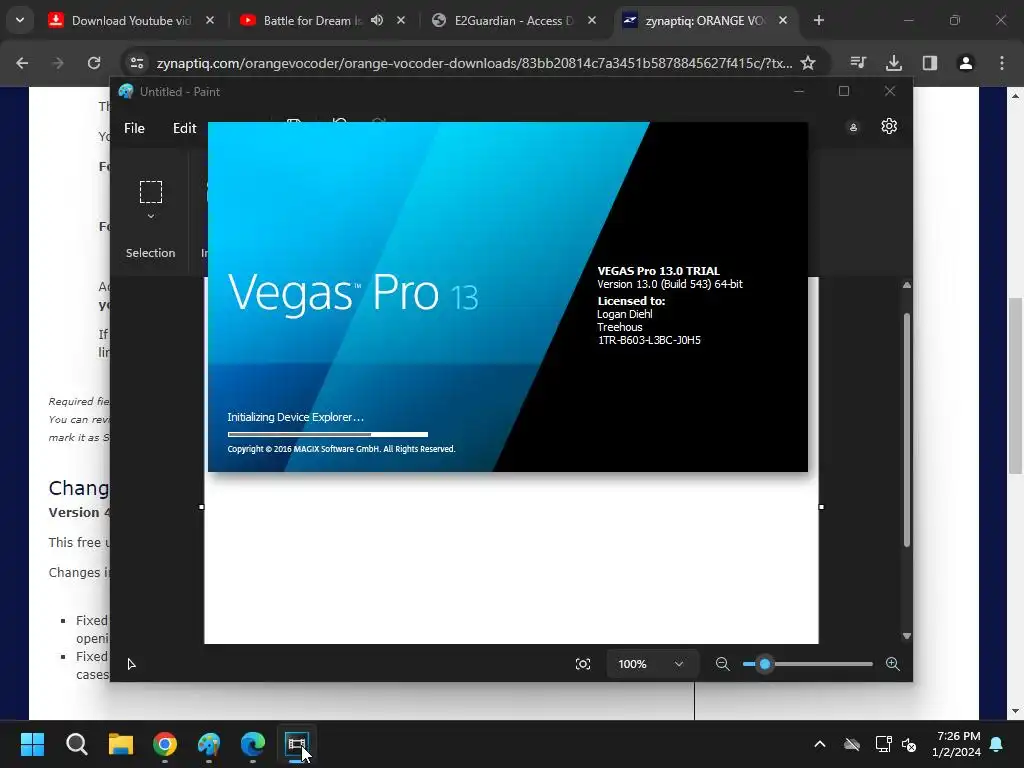
Task: Switch to Download Youtube video tab
Action: (131, 21)
